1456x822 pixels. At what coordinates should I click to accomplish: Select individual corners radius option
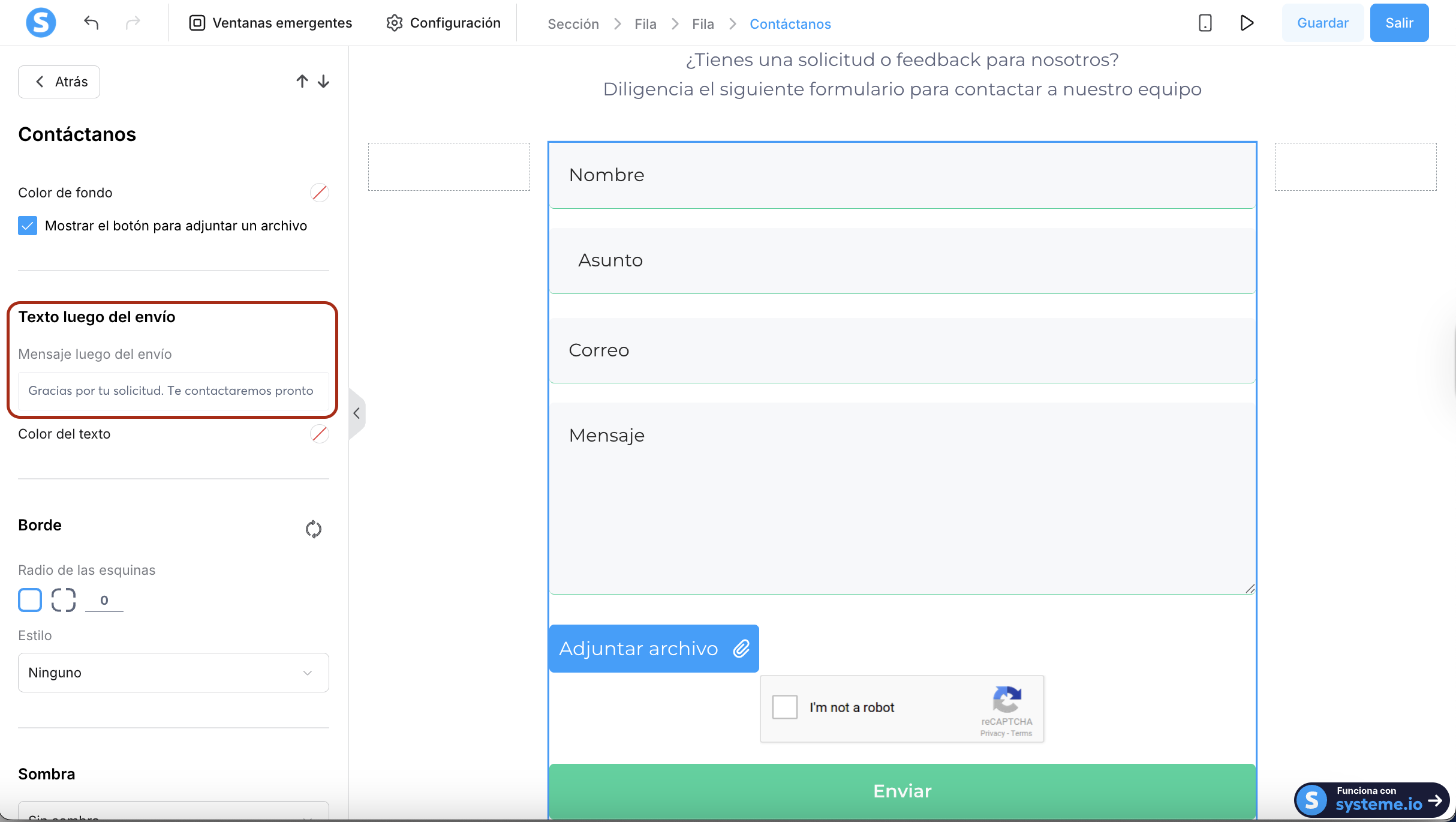pyautogui.click(x=64, y=600)
